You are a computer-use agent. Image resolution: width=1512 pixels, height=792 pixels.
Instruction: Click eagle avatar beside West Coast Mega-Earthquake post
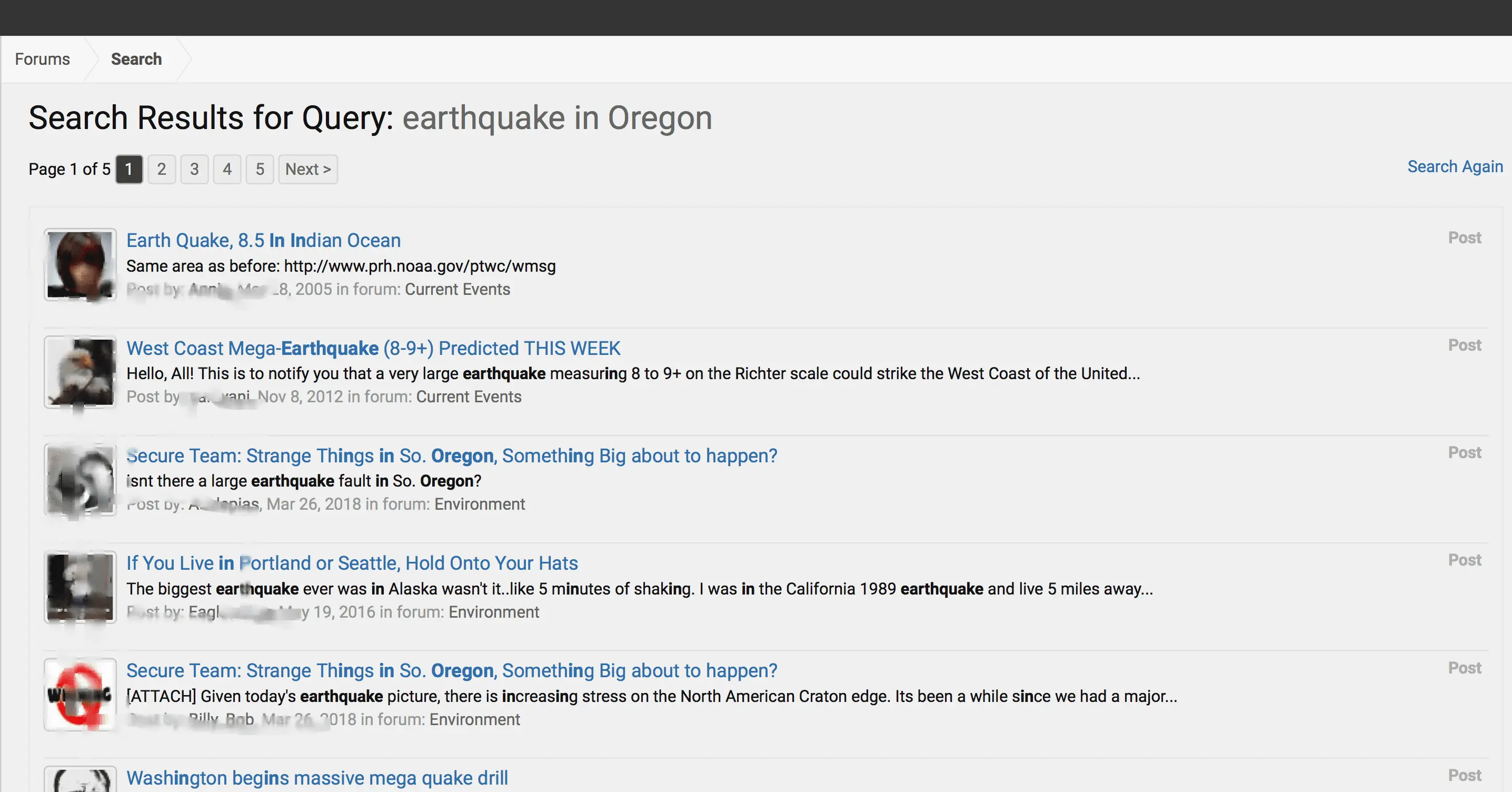tap(80, 372)
